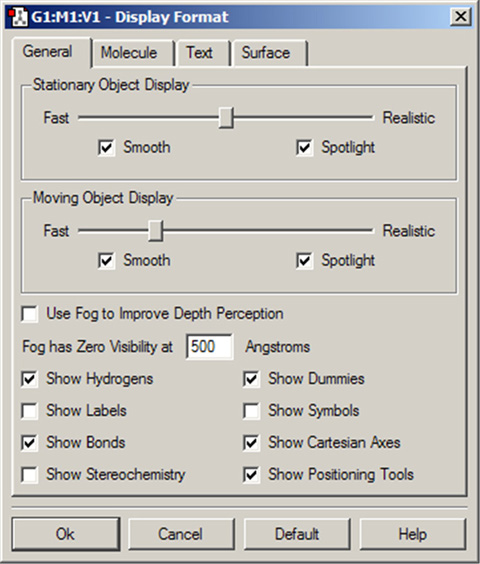Enable Use Fog to Improve Depth Perception
This screenshot has width=480, height=564.
(30, 314)
